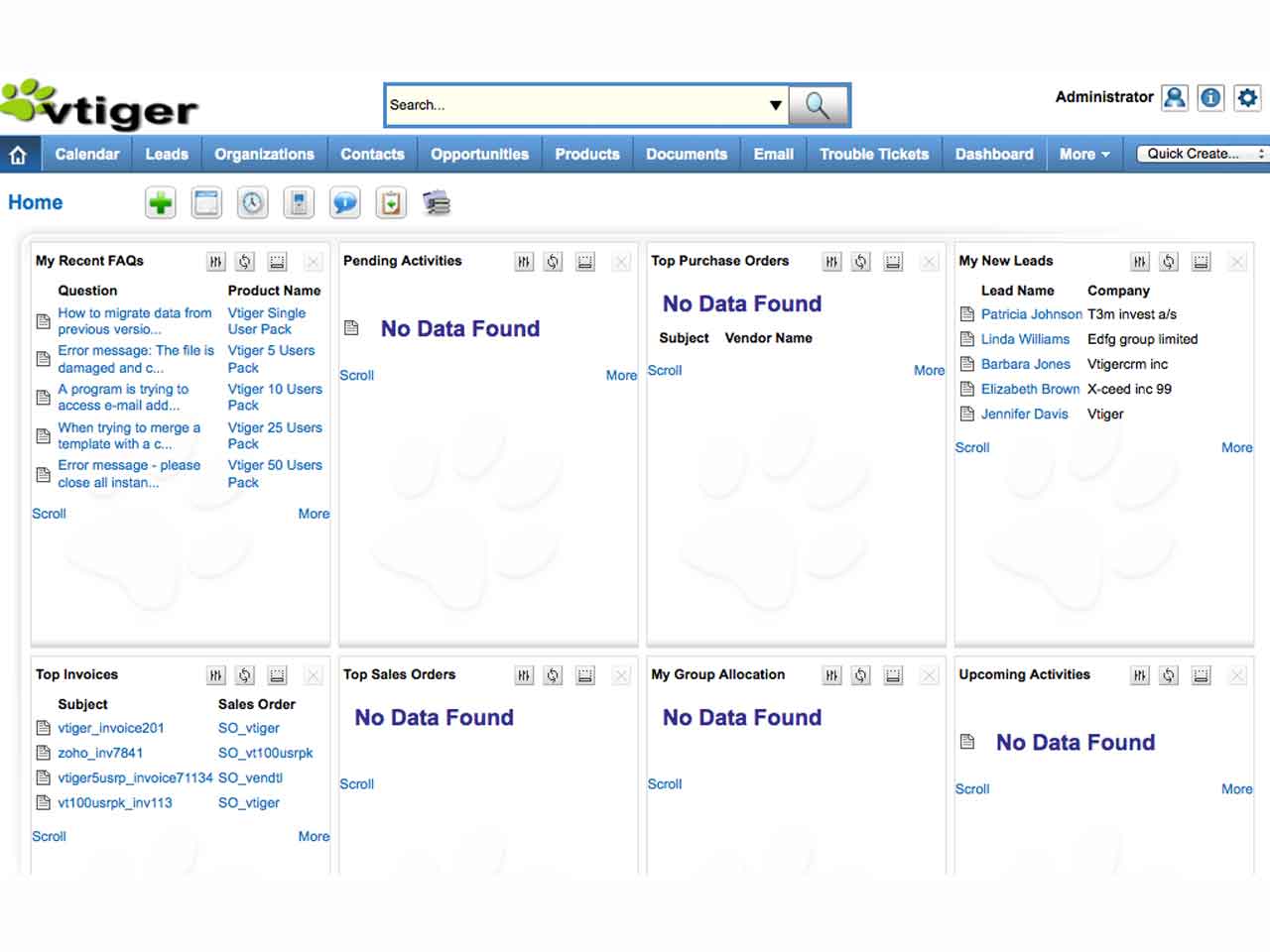Open the info help icon
1270x952 pixels.
coord(1210,97)
